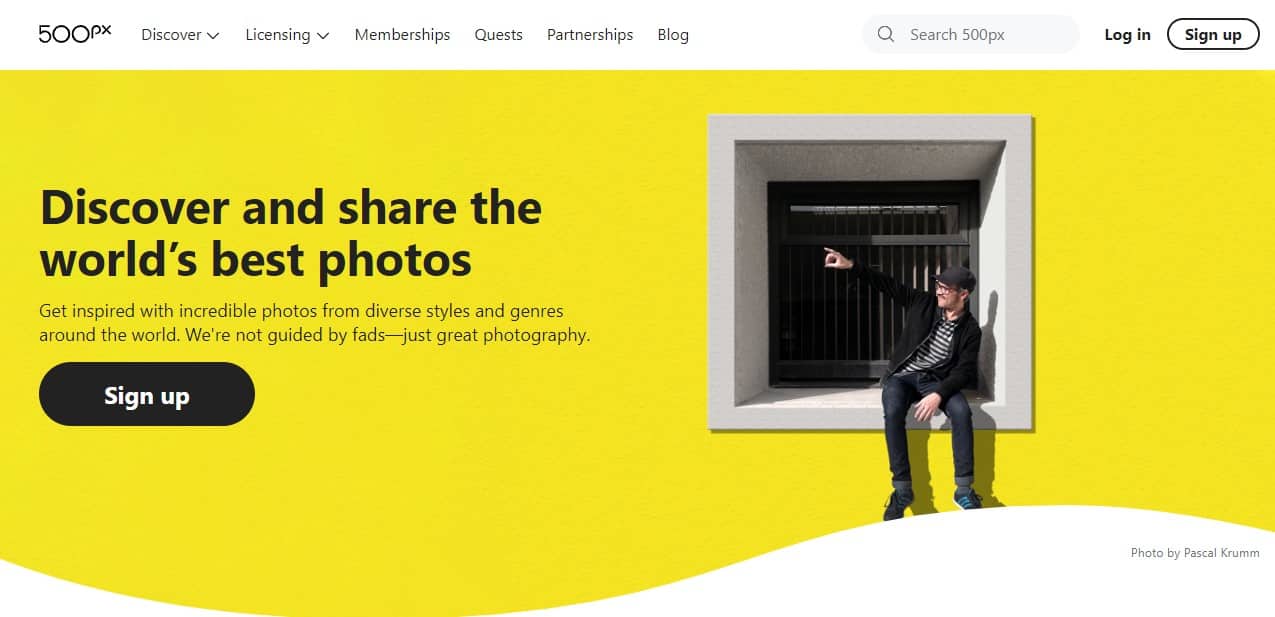Click the Get inspired description paragraph

pyautogui.click(x=314, y=323)
